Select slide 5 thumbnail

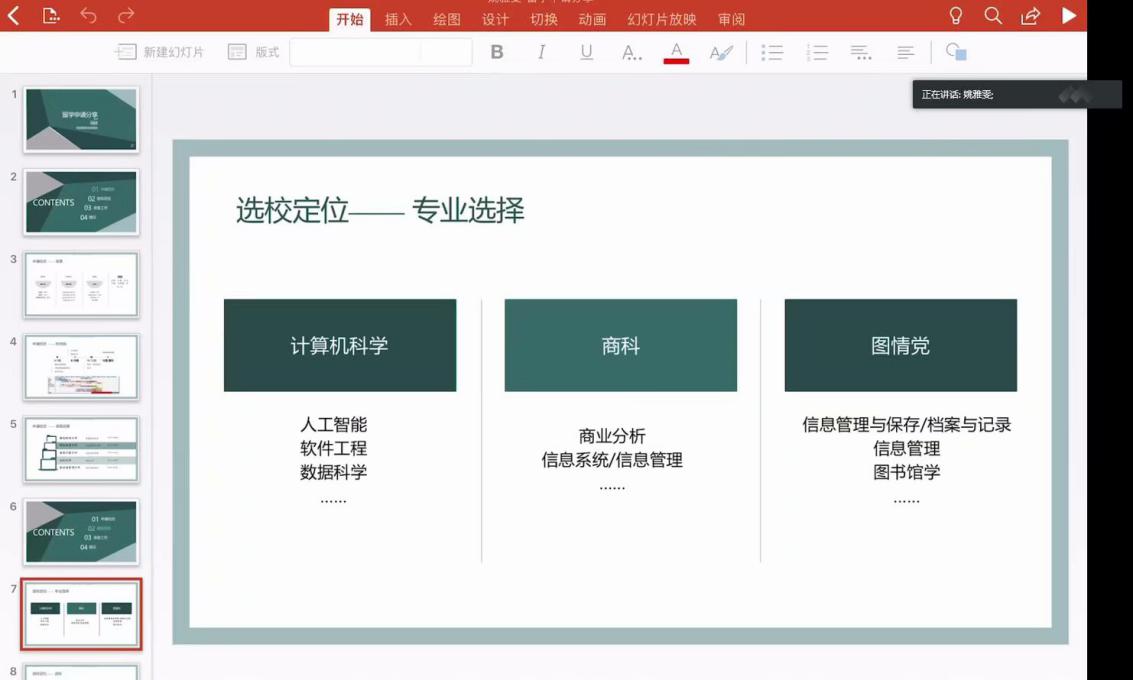[x=81, y=449]
